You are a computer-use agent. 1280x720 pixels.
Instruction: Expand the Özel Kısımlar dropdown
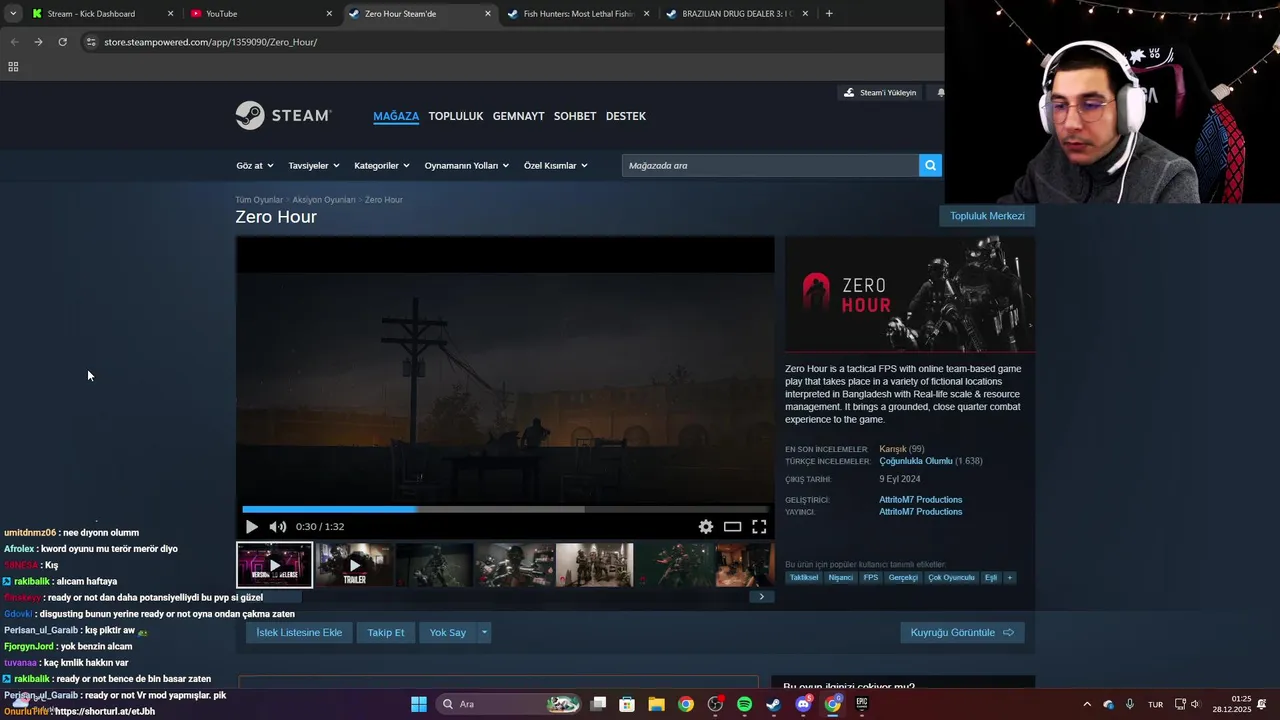click(x=556, y=166)
